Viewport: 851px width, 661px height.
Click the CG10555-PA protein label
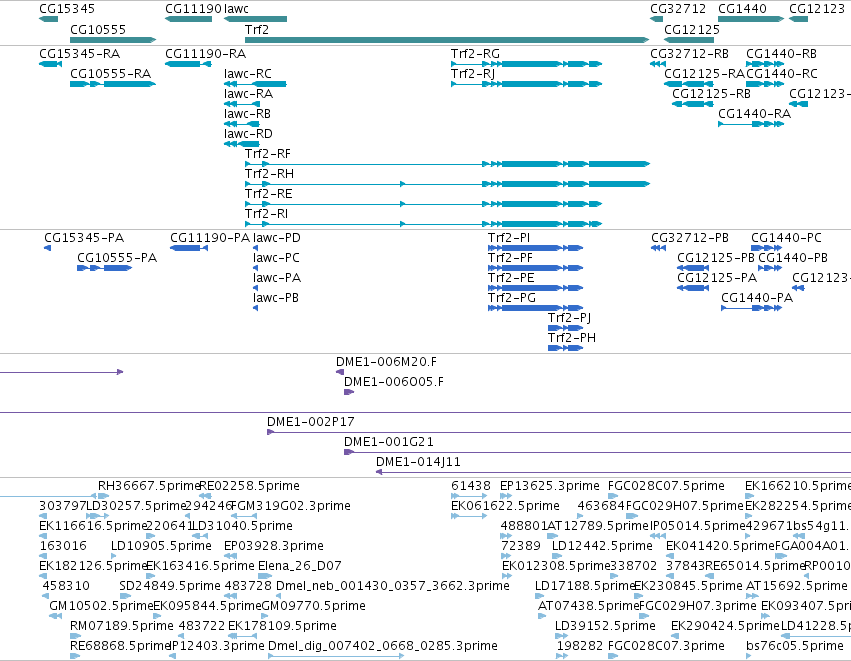(x=117, y=258)
